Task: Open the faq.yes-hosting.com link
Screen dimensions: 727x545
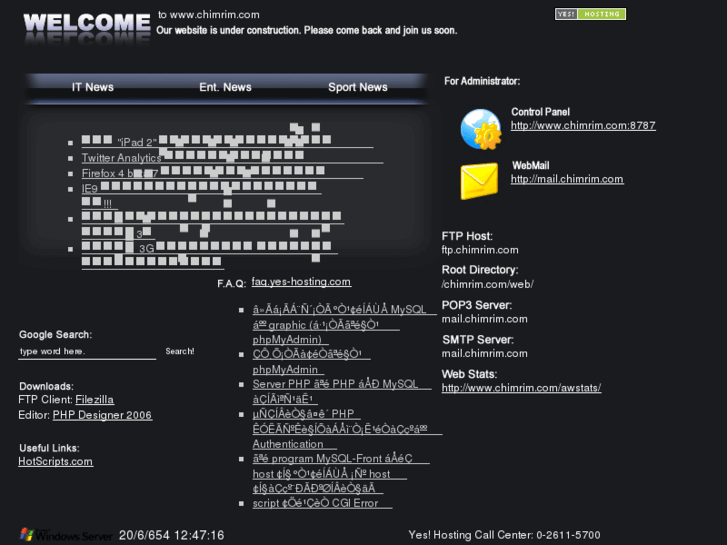Action: point(301,282)
